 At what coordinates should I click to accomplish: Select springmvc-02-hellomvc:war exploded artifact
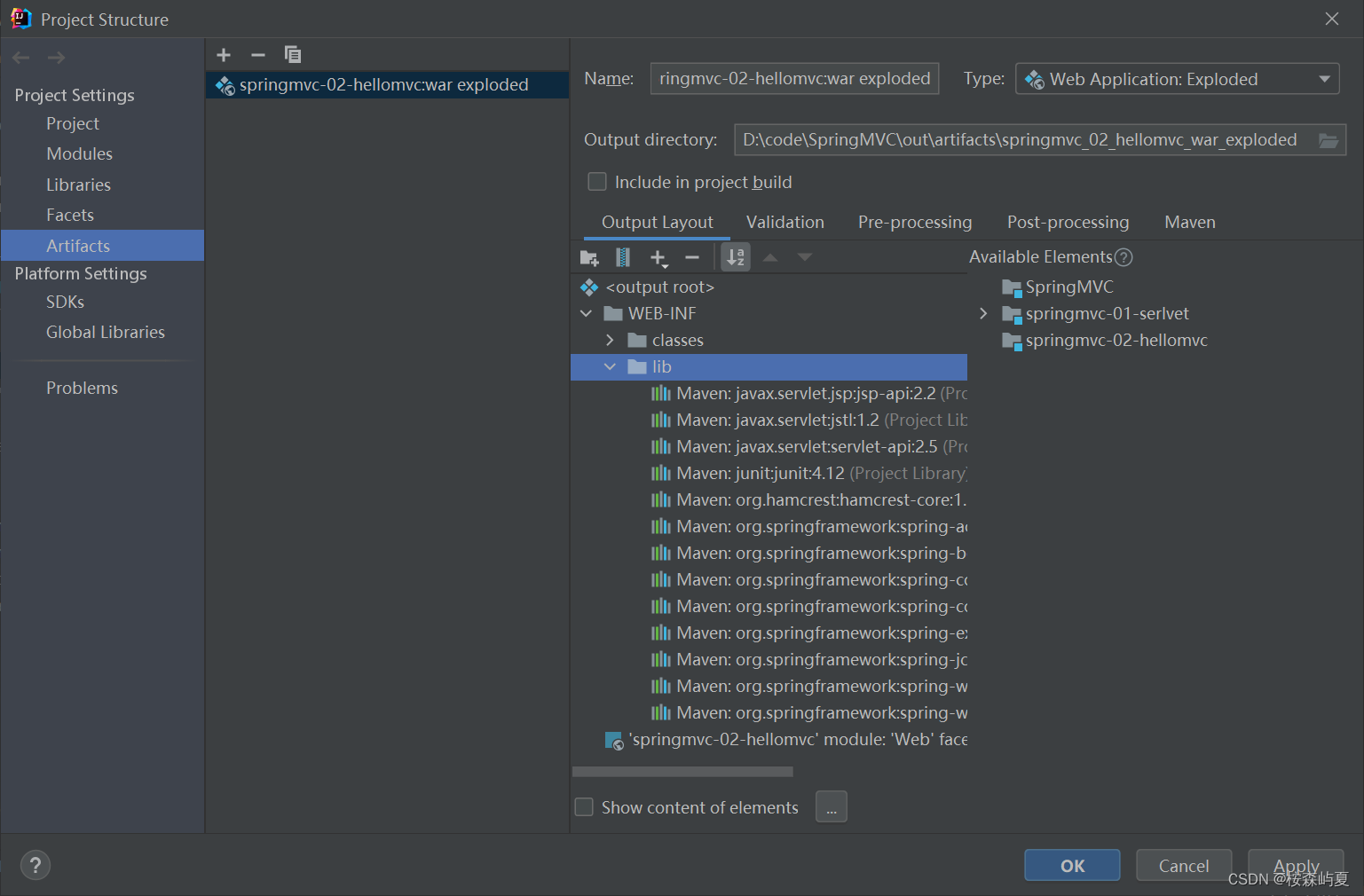click(x=387, y=85)
